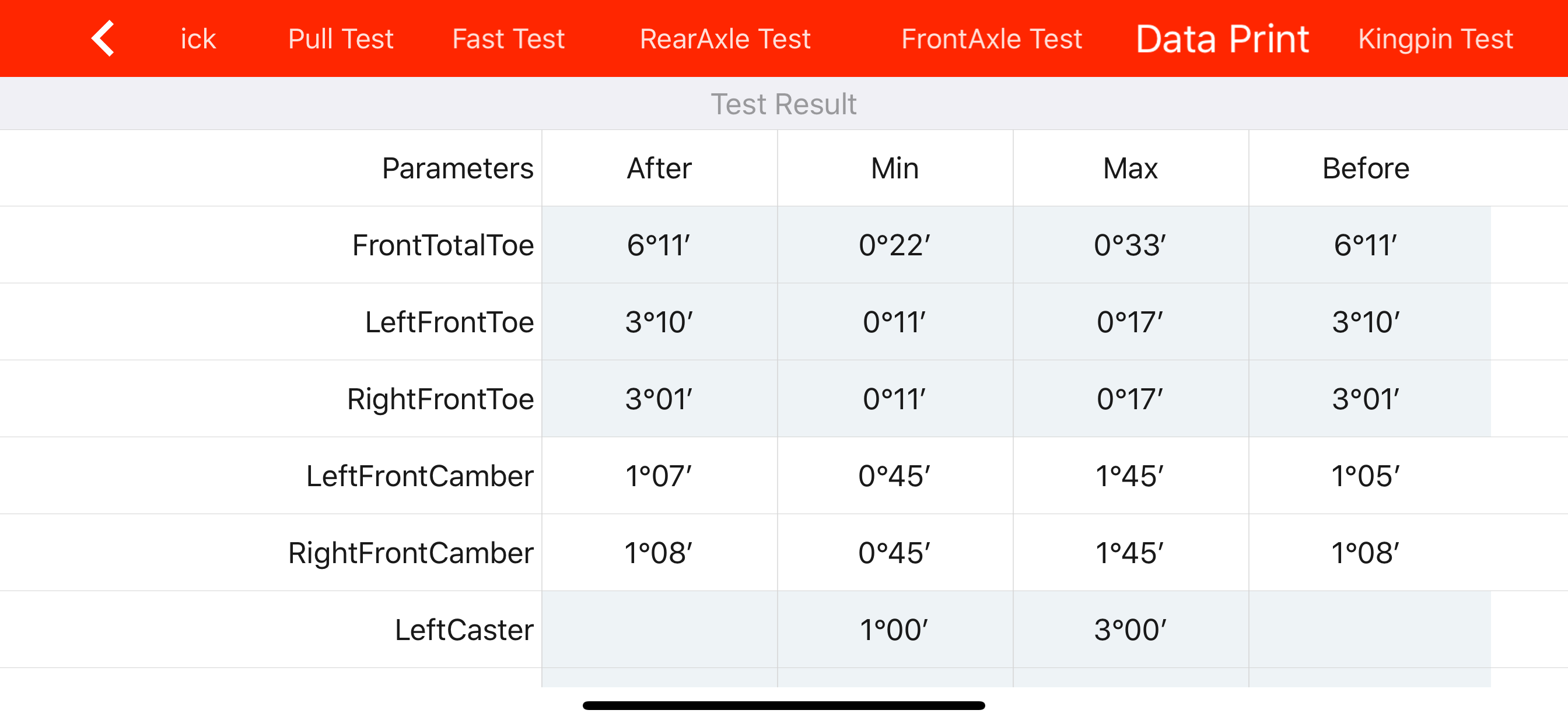Viewport: 1568px width, 724px height.
Task: Select the LeftCaster row label
Action: pos(464,629)
